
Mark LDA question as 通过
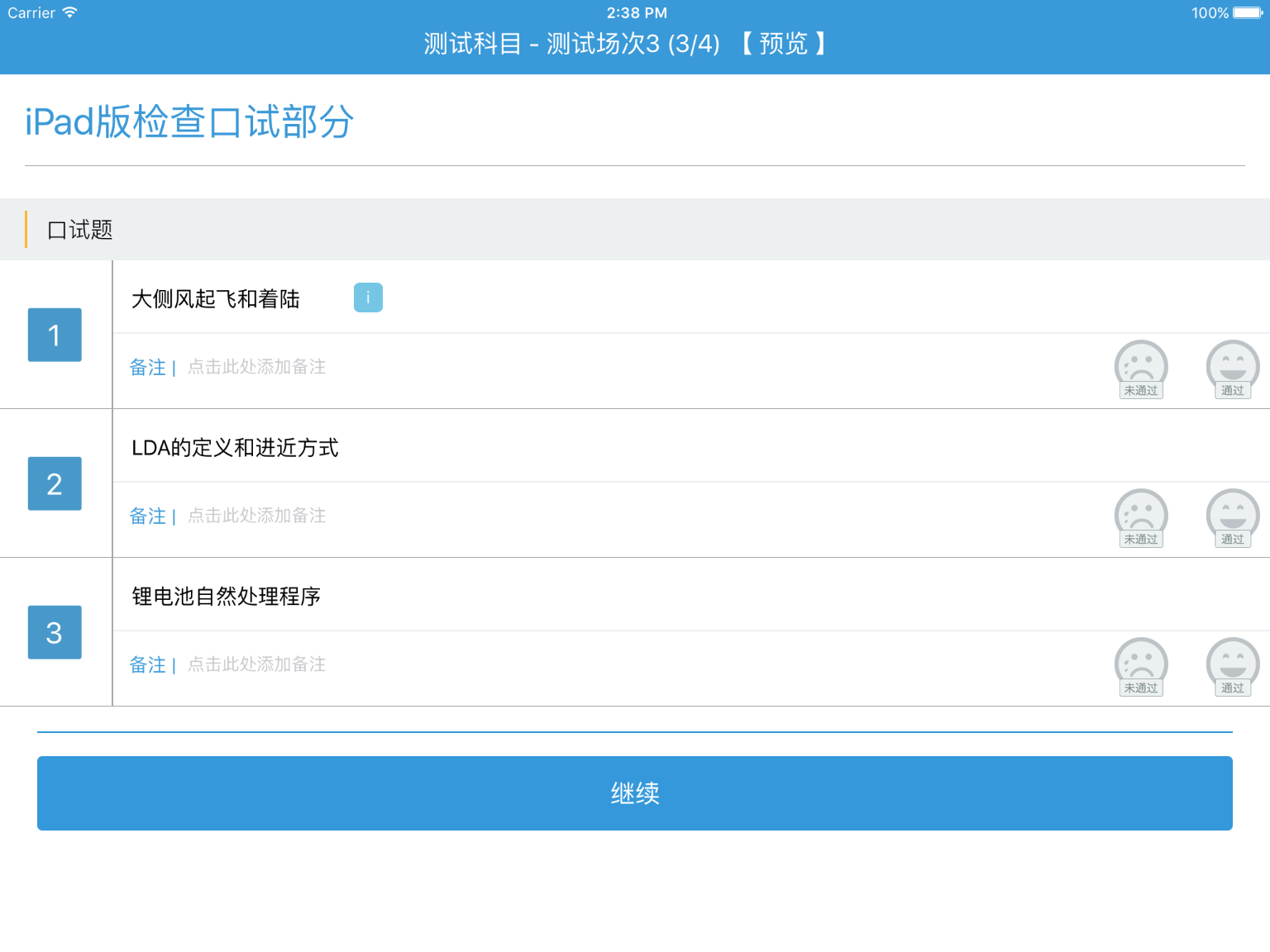coord(1233,518)
